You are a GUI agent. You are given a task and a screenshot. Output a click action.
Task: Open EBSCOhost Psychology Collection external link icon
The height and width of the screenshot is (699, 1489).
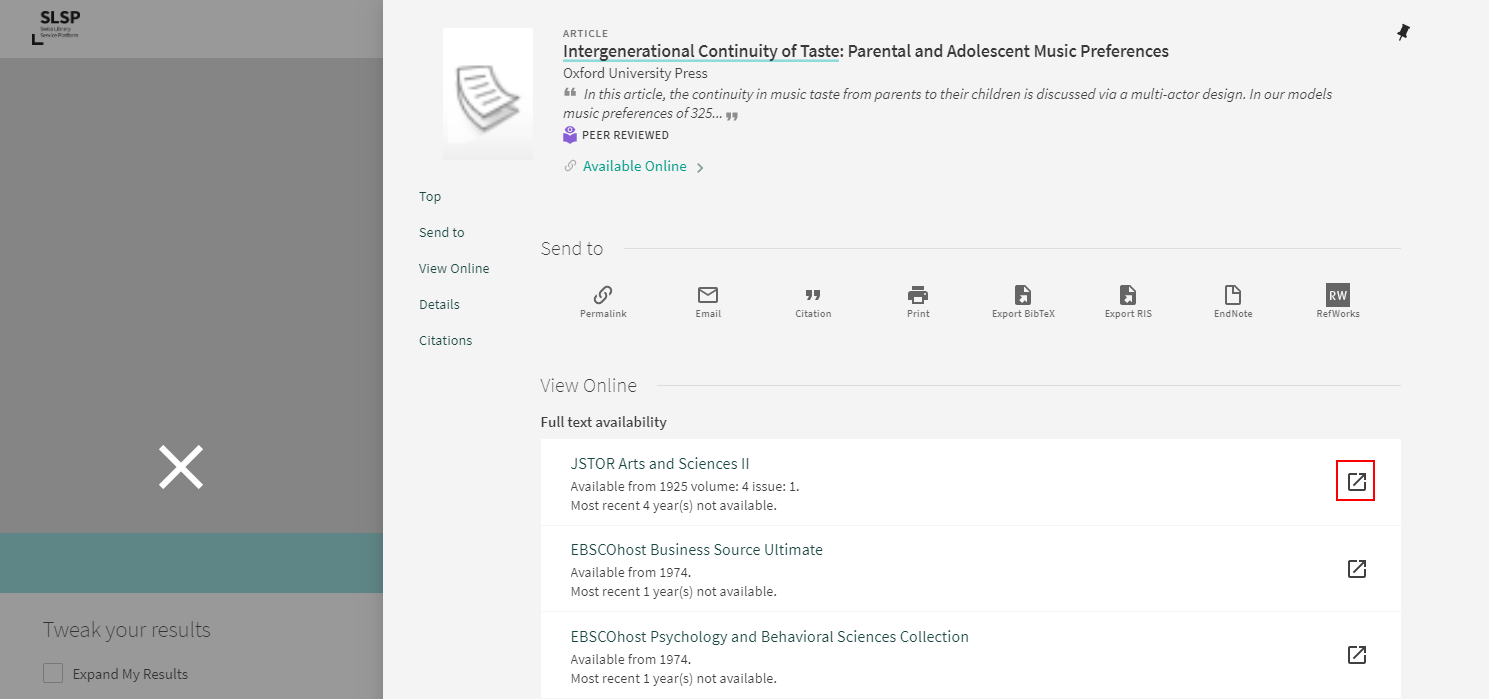(x=1356, y=655)
